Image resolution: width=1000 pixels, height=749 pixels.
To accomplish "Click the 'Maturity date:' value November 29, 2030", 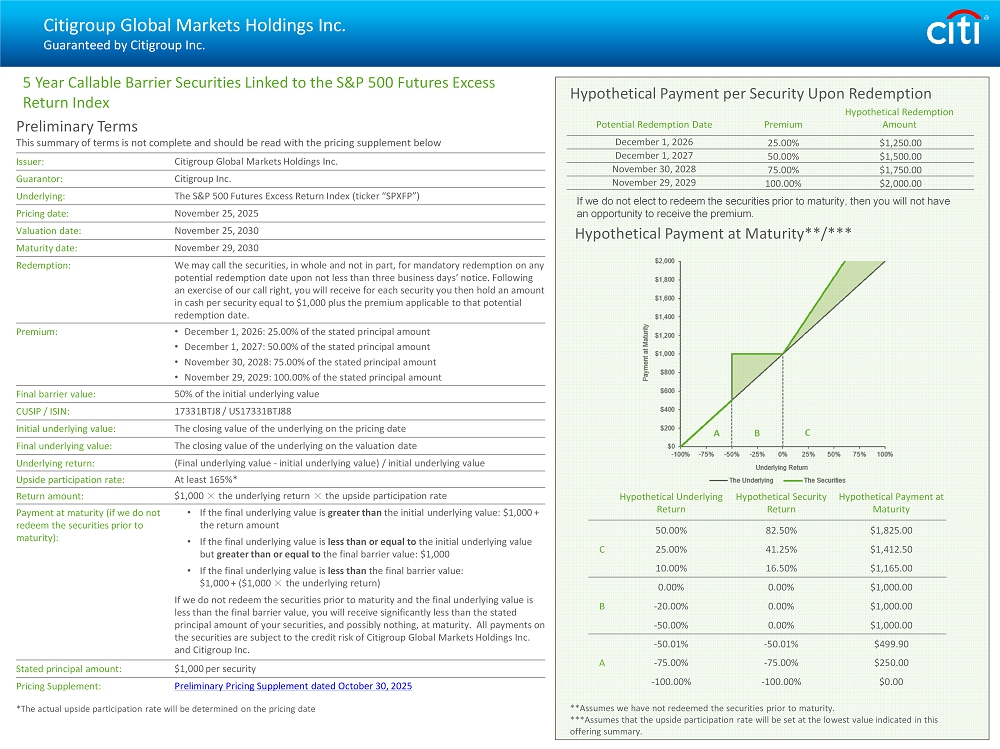I will [216, 248].
